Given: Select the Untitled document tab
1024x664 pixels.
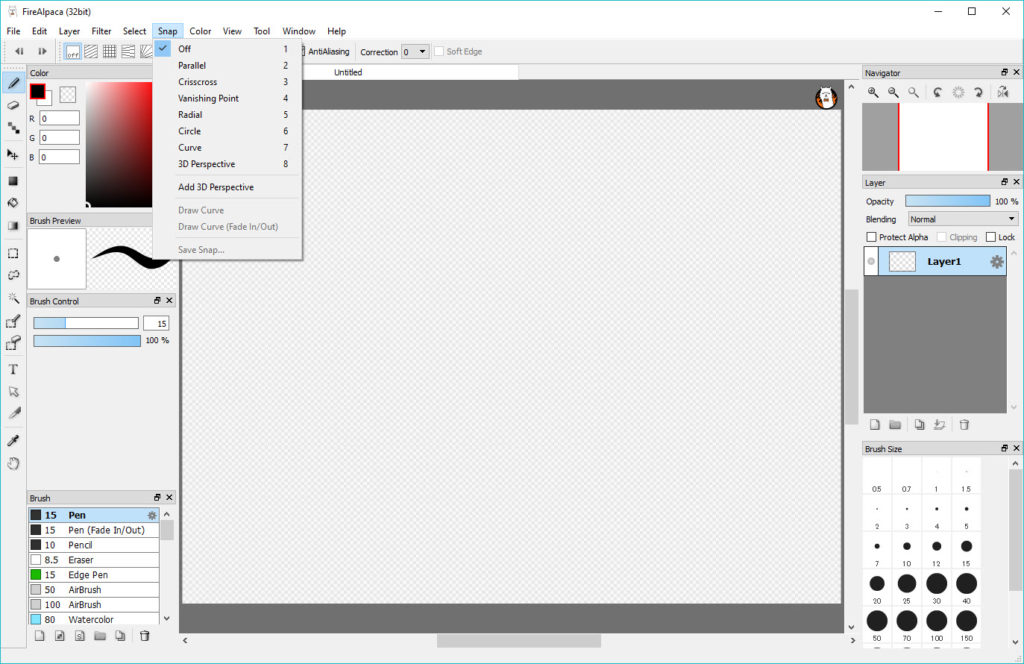Looking at the screenshot, I should (x=348, y=72).
